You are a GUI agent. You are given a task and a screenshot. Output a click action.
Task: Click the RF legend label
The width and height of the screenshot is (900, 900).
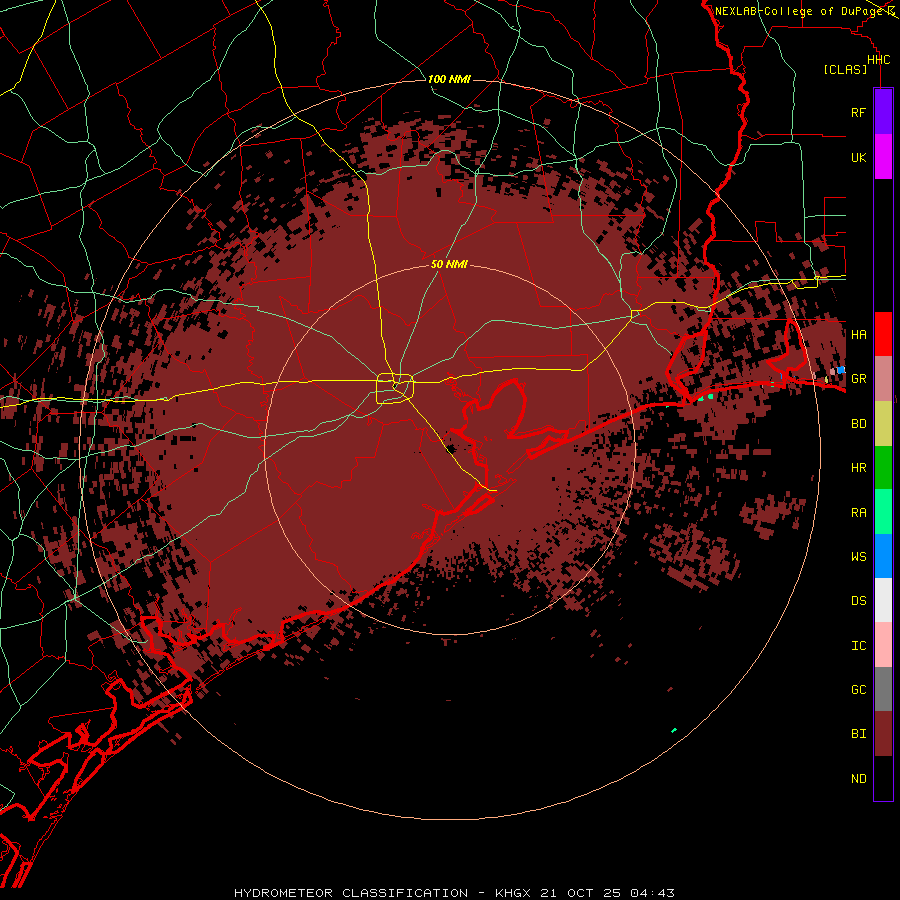[x=858, y=112]
